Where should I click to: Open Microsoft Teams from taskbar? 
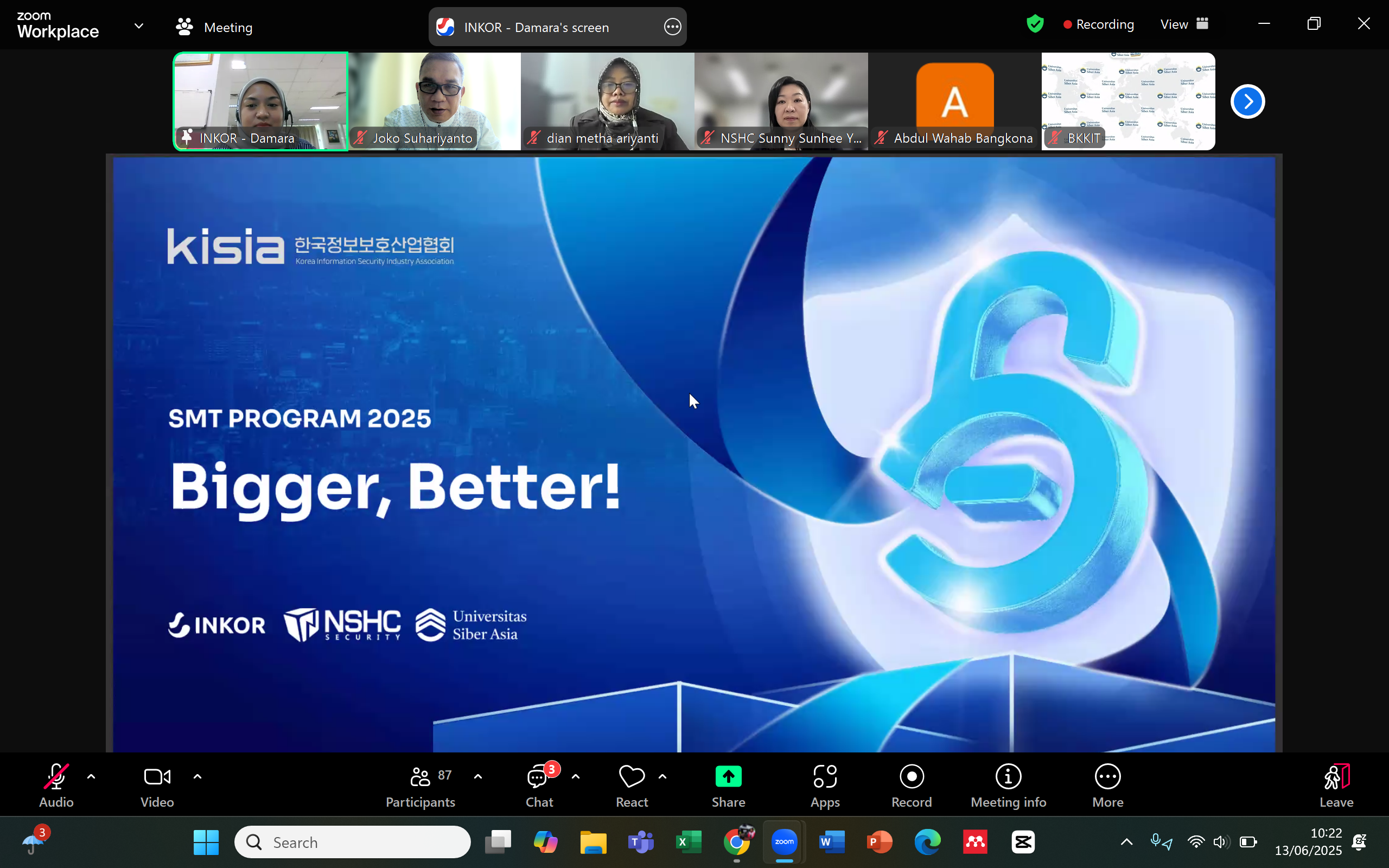[641, 842]
